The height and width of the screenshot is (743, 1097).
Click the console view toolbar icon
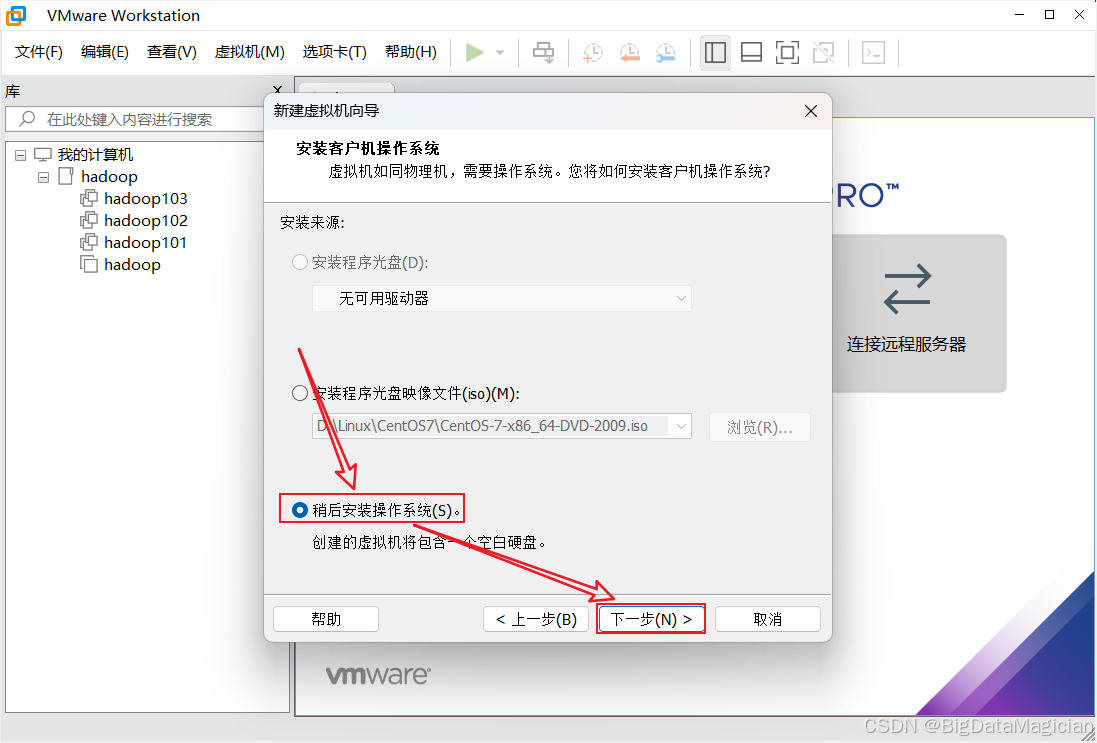[874, 52]
